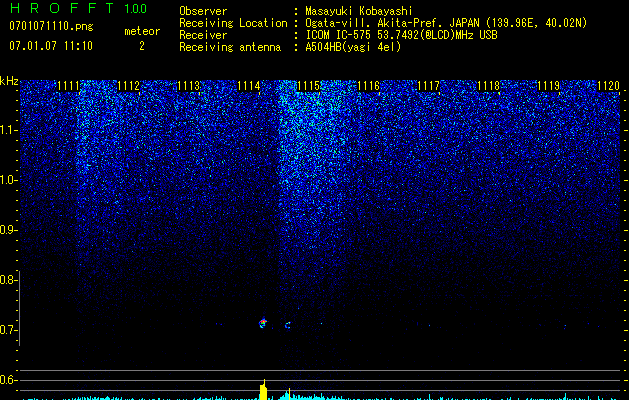Select the ICOM IC-575 53.7492 MHz USB text
Screen dimensions: 629x400
tap(402, 35)
